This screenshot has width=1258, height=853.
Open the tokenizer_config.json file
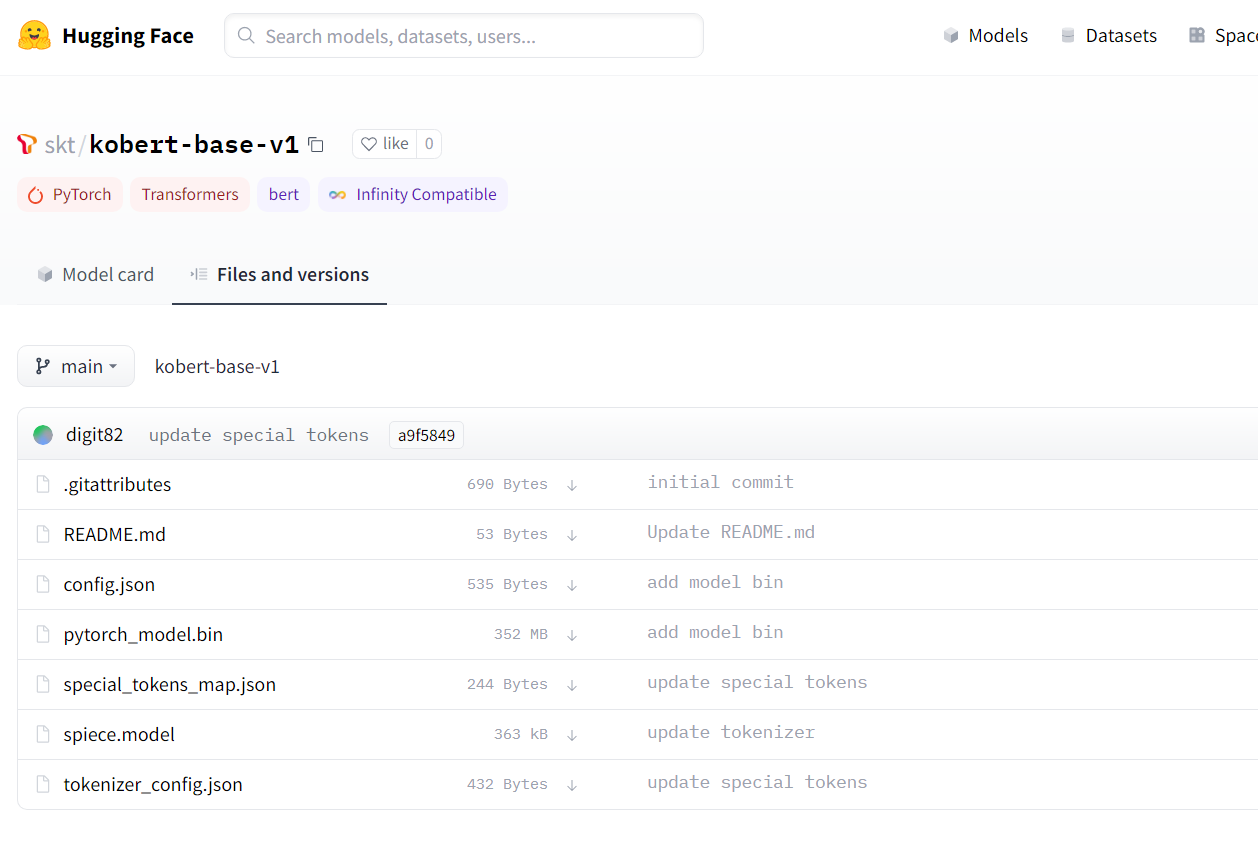pyautogui.click(x=153, y=785)
